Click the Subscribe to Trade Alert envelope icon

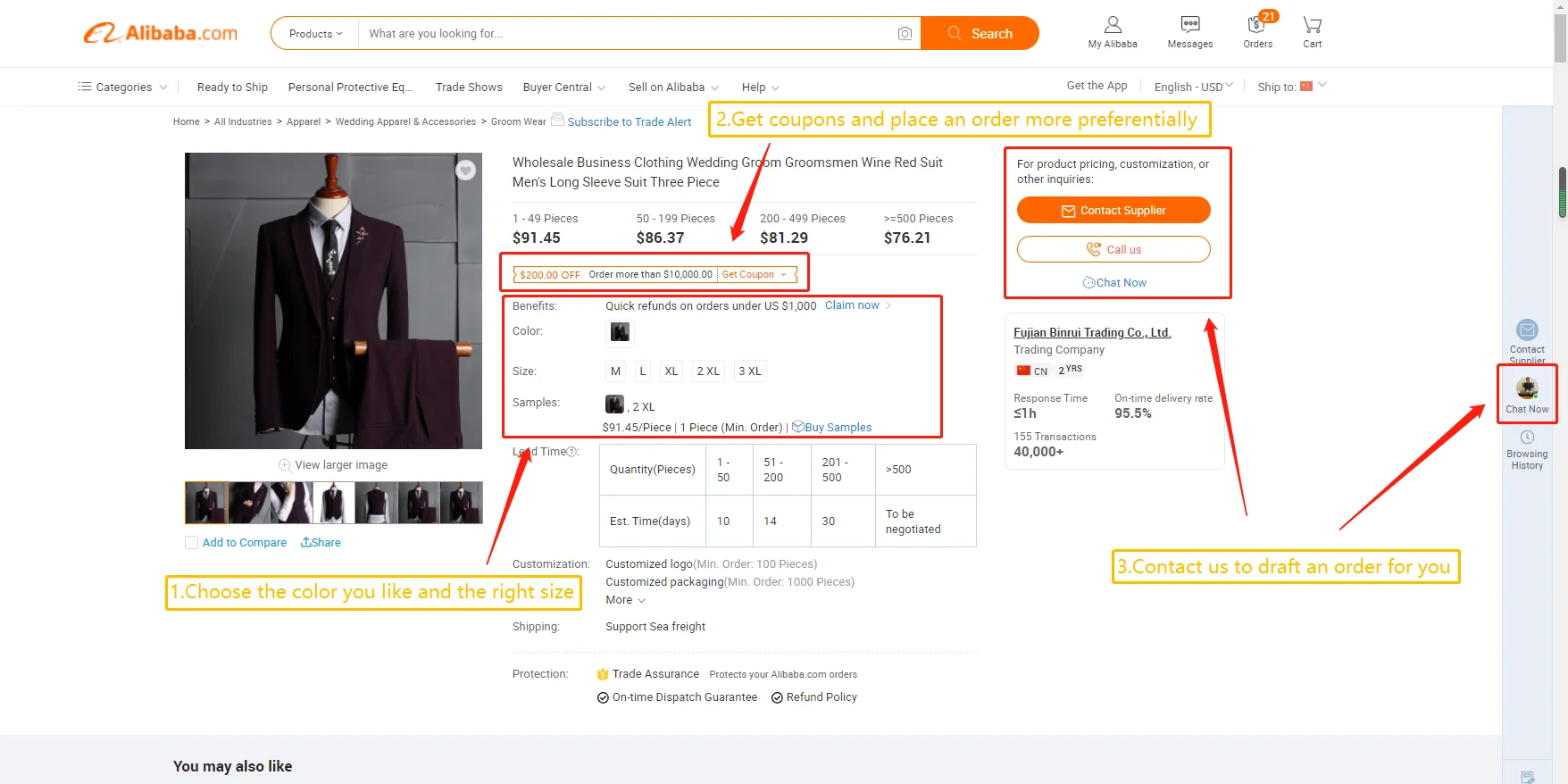(557, 120)
